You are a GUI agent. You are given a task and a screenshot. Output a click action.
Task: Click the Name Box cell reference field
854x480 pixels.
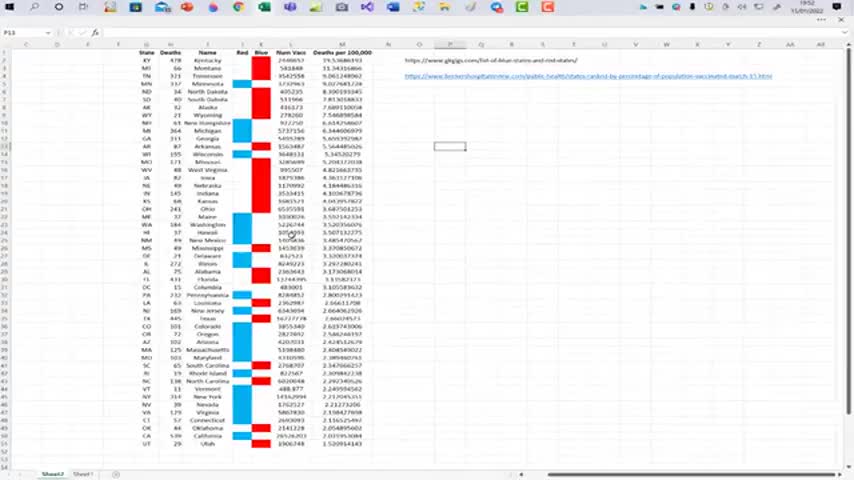(x=23, y=33)
